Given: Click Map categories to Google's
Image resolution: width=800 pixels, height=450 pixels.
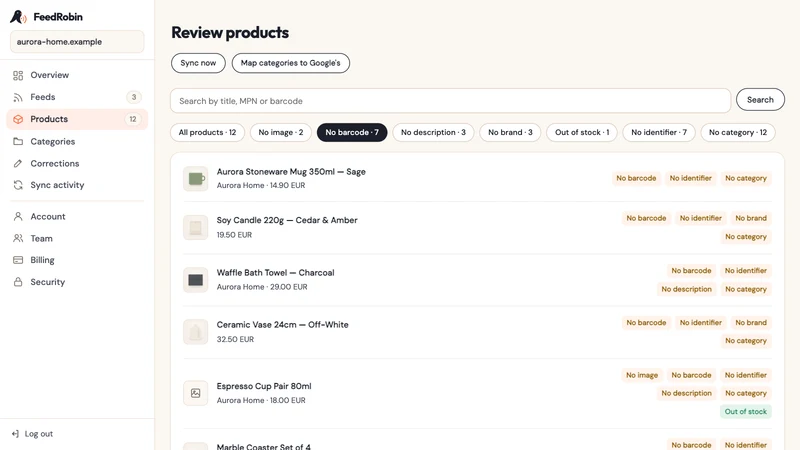Looking at the screenshot, I should point(290,63).
